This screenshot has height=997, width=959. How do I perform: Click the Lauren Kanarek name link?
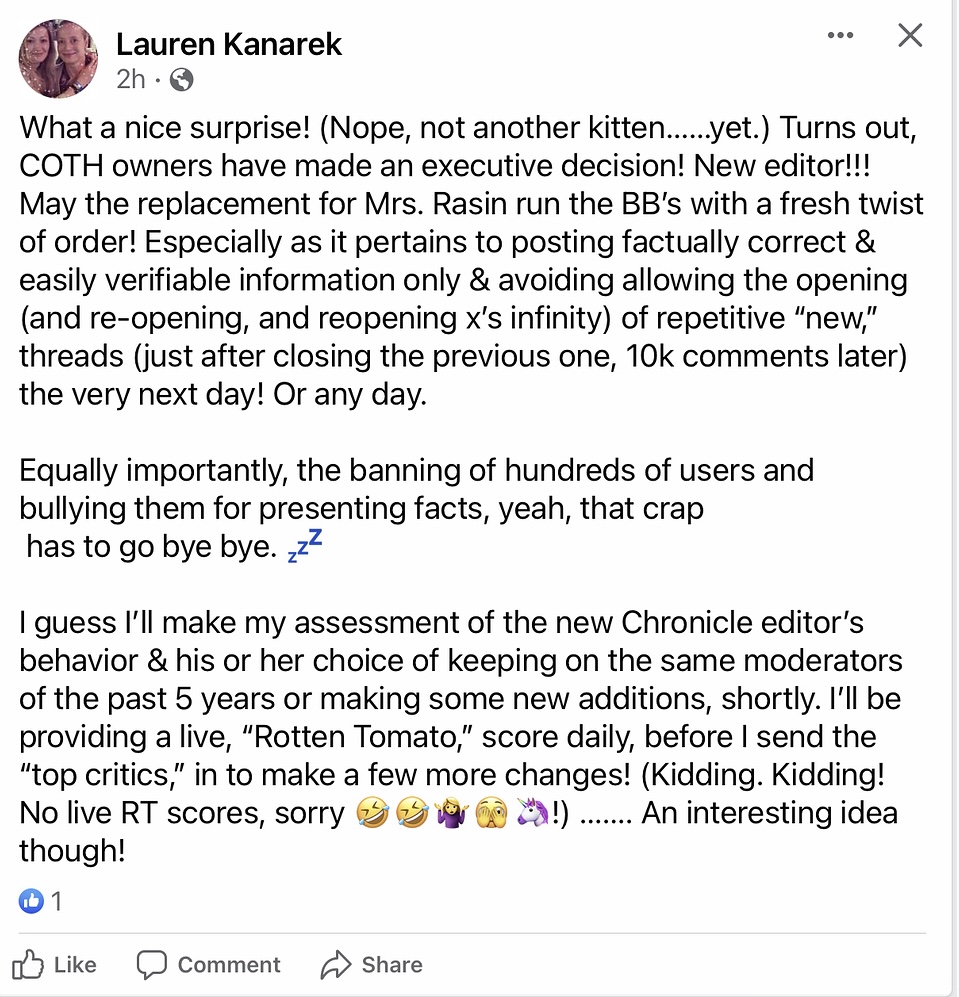point(229,45)
